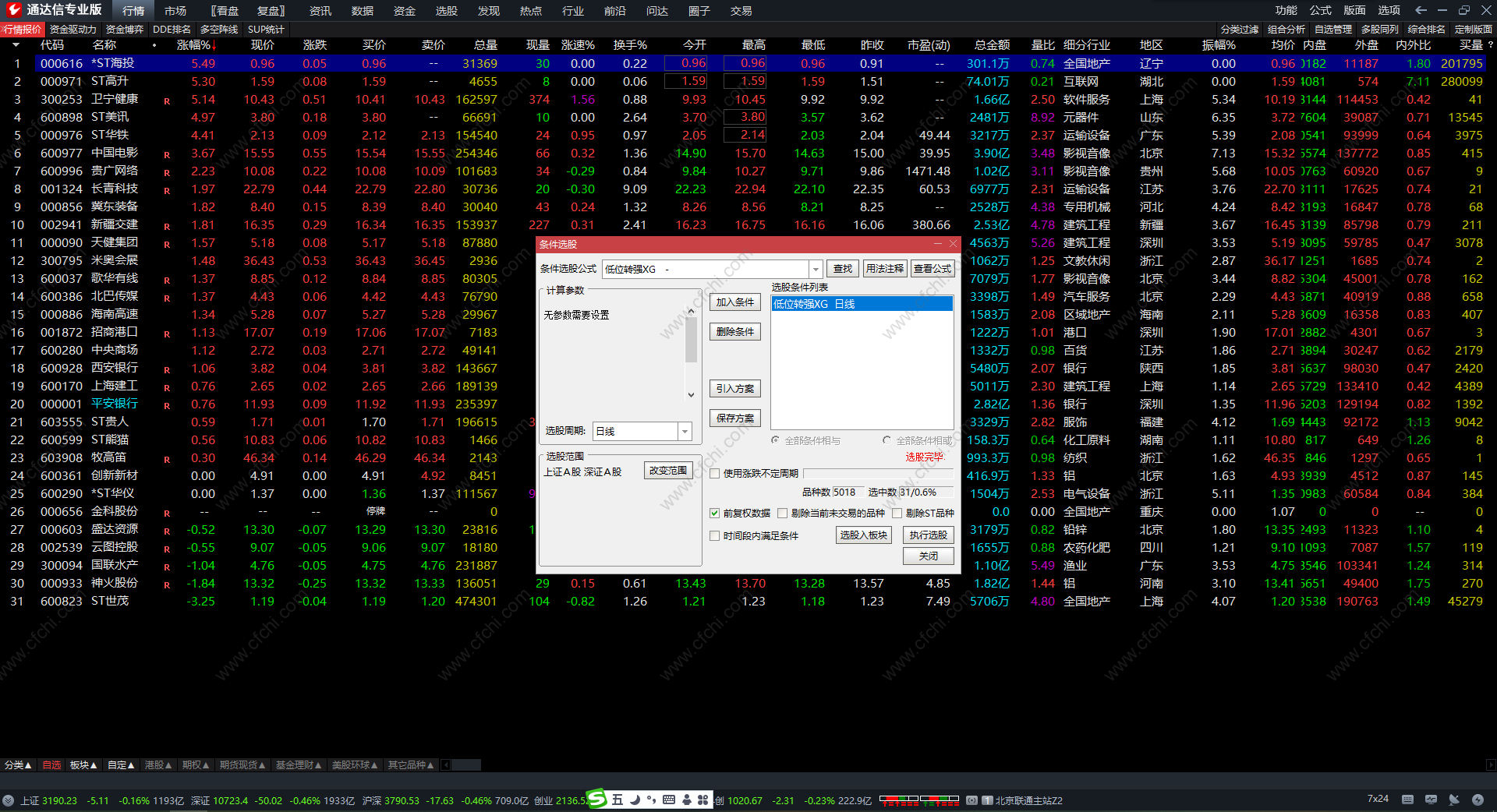
Task: Click the 计算参数 vertical scrollbar thumb
Action: pyautogui.click(x=691, y=339)
